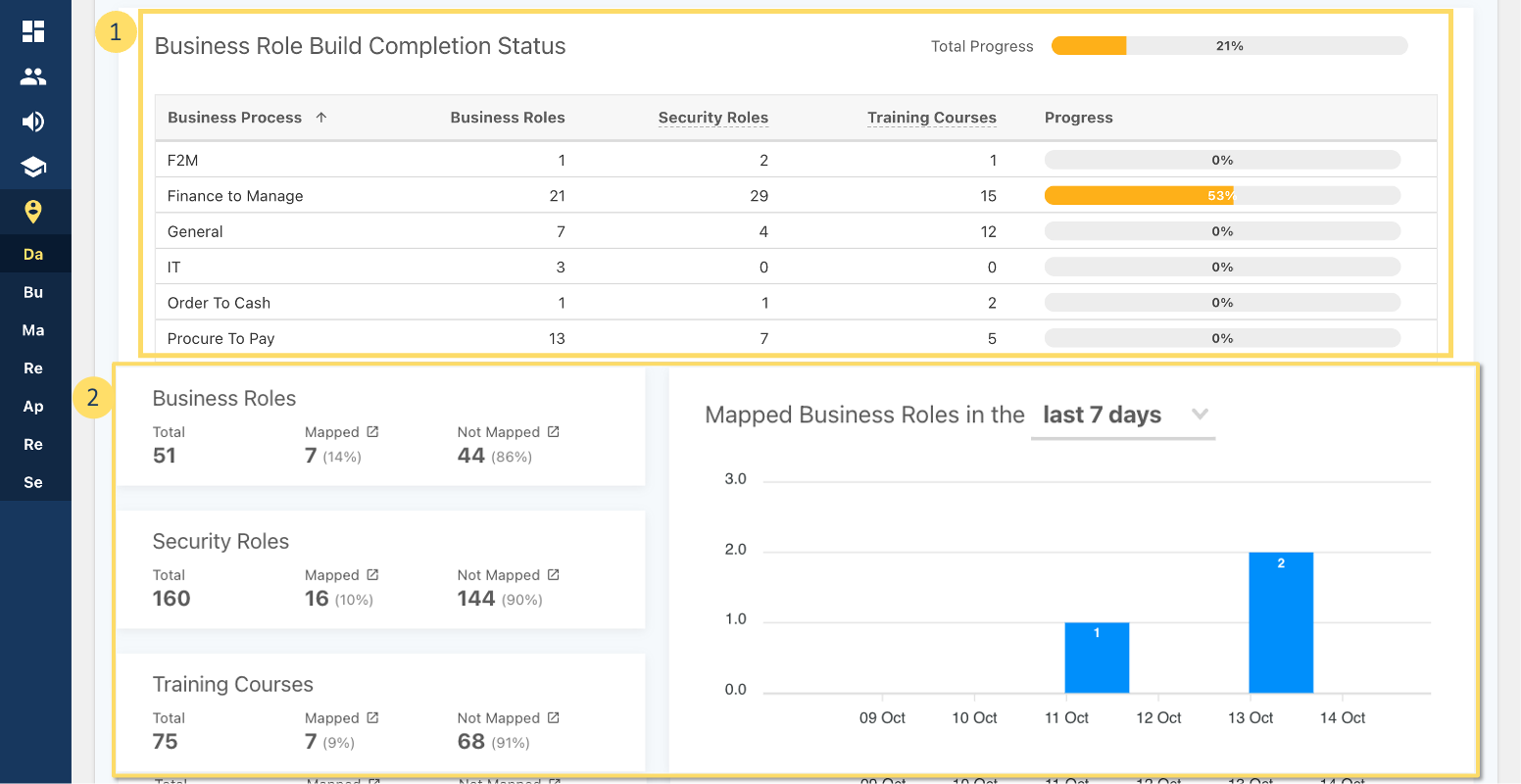1521x784 pixels.
Task: Open Not Mapped Business Roles external link icon
Action: (x=554, y=431)
